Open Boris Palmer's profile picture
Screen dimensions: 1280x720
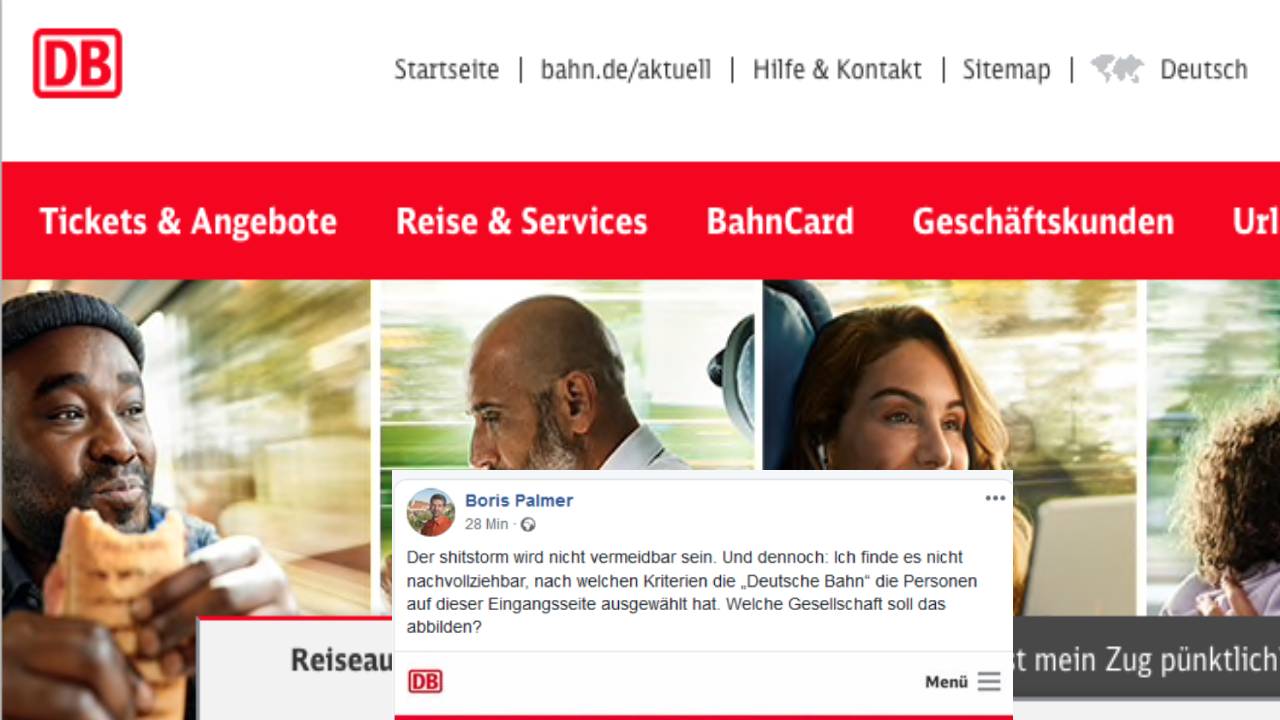pyautogui.click(x=431, y=512)
